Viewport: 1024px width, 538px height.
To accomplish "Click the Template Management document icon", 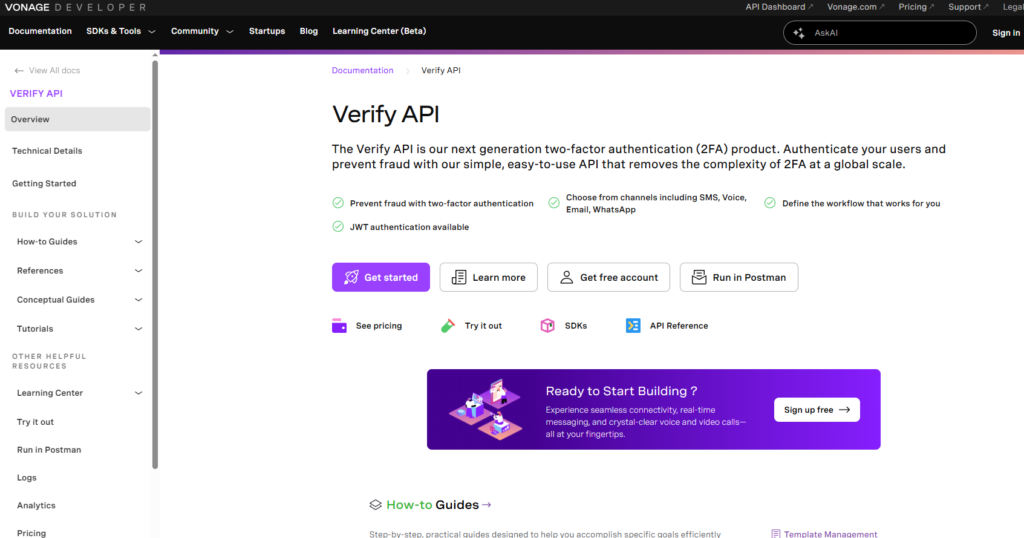I will coord(775,533).
